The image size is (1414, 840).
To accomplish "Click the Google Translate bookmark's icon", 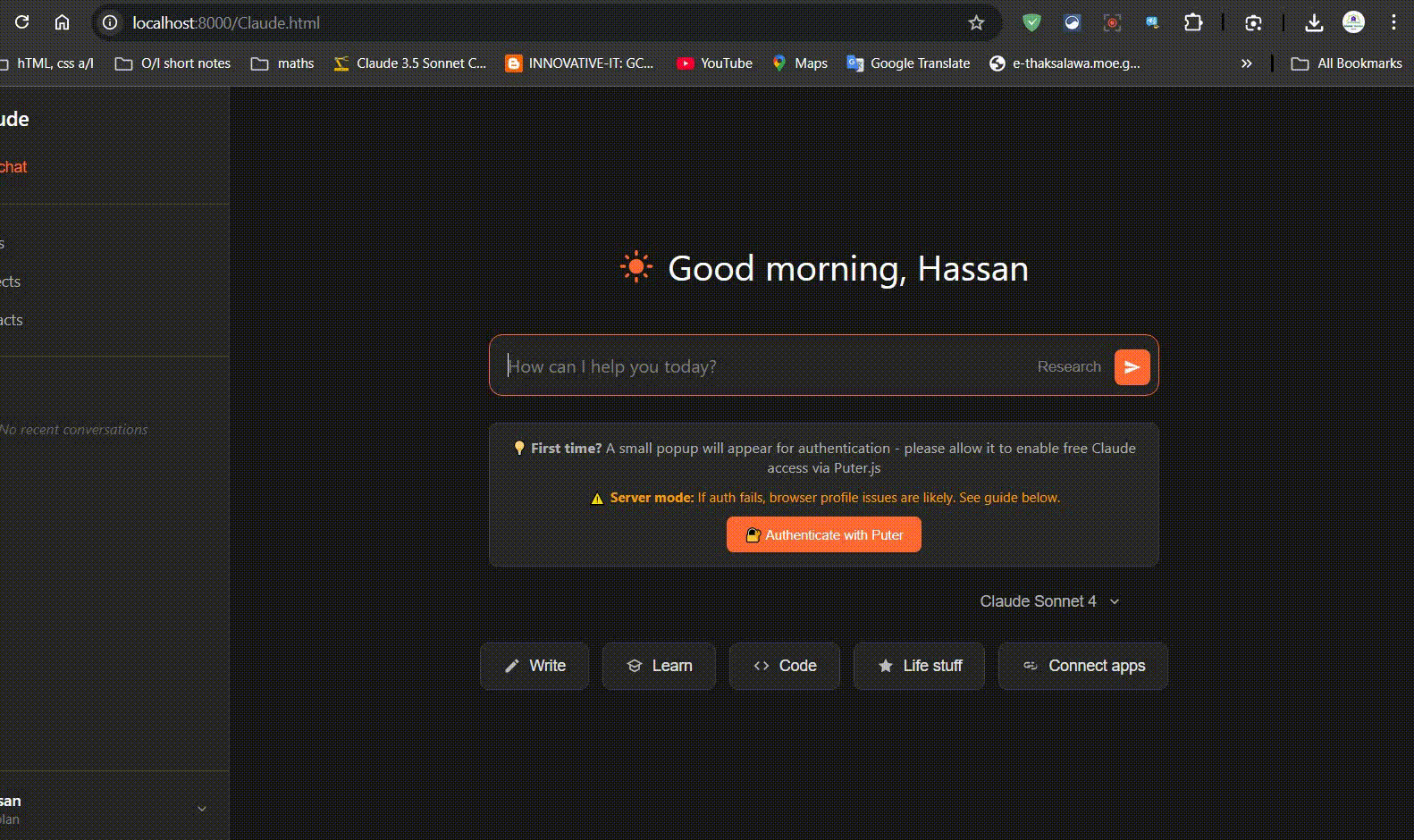I will 855,63.
